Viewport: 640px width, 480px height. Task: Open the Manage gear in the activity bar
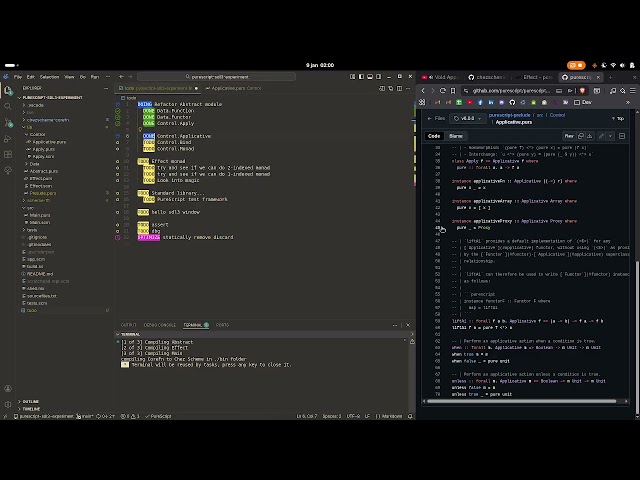(x=8, y=404)
